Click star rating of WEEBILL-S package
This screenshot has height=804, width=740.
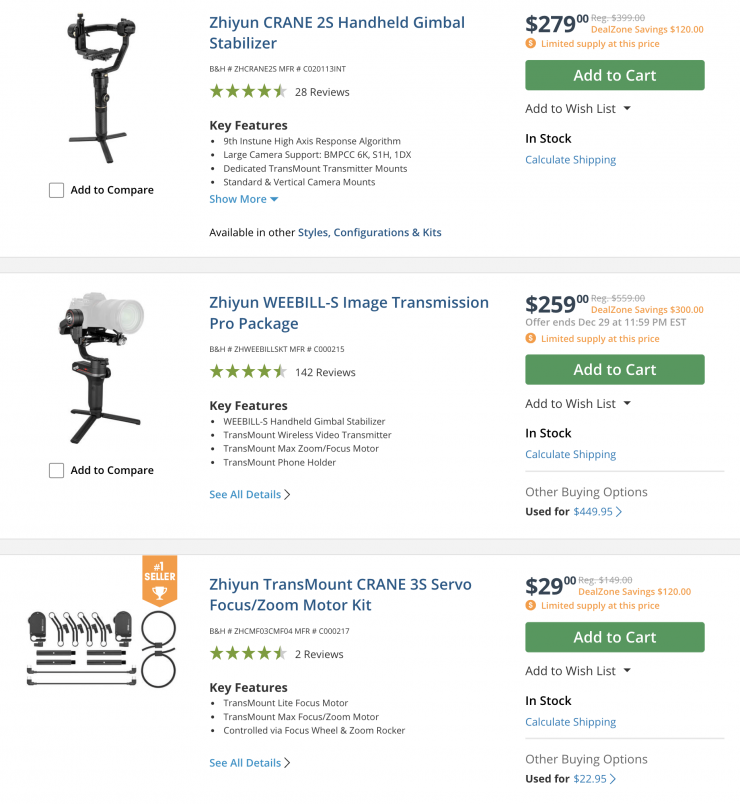coord(248,372)
